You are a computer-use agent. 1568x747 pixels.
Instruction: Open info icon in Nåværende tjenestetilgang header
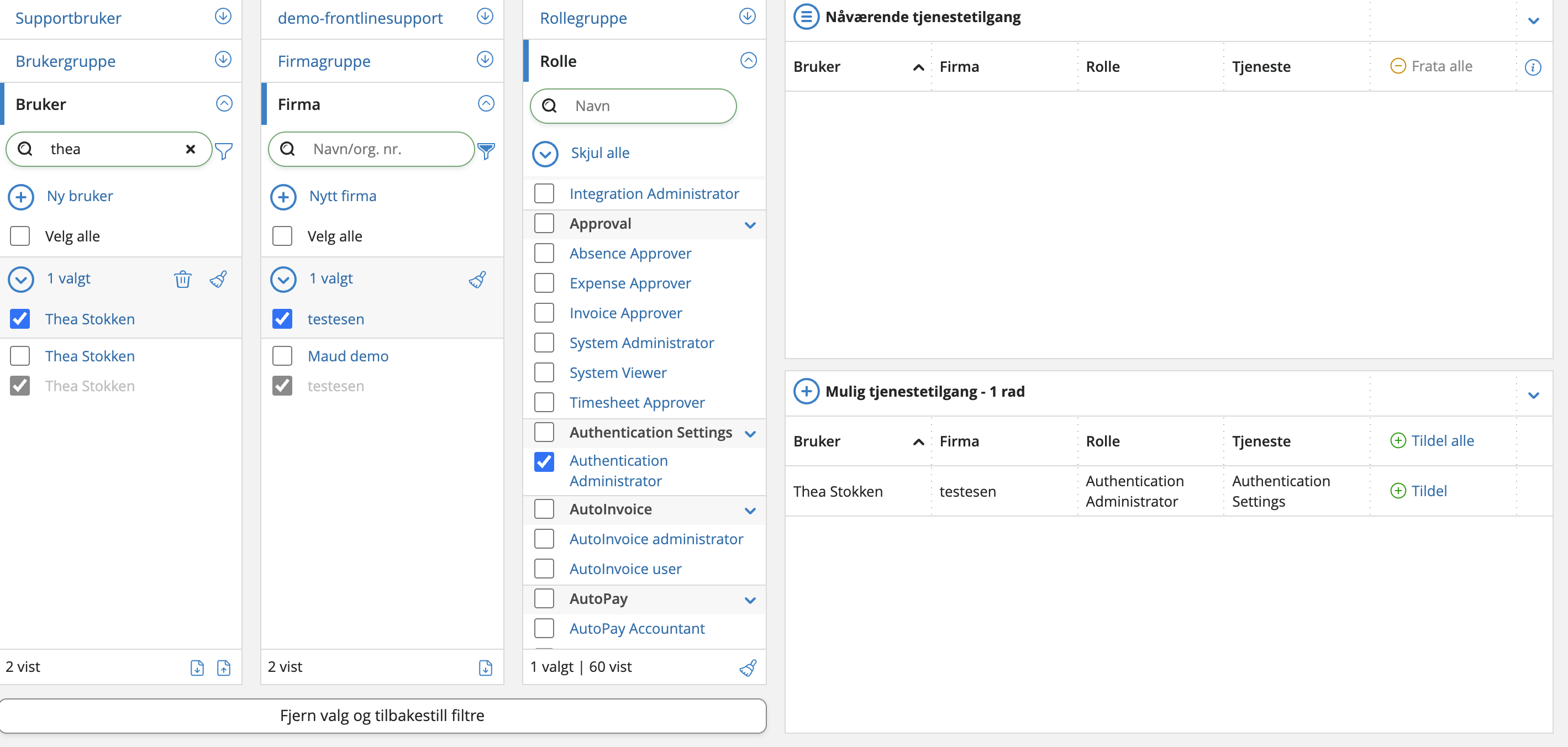pos(1533,67)
